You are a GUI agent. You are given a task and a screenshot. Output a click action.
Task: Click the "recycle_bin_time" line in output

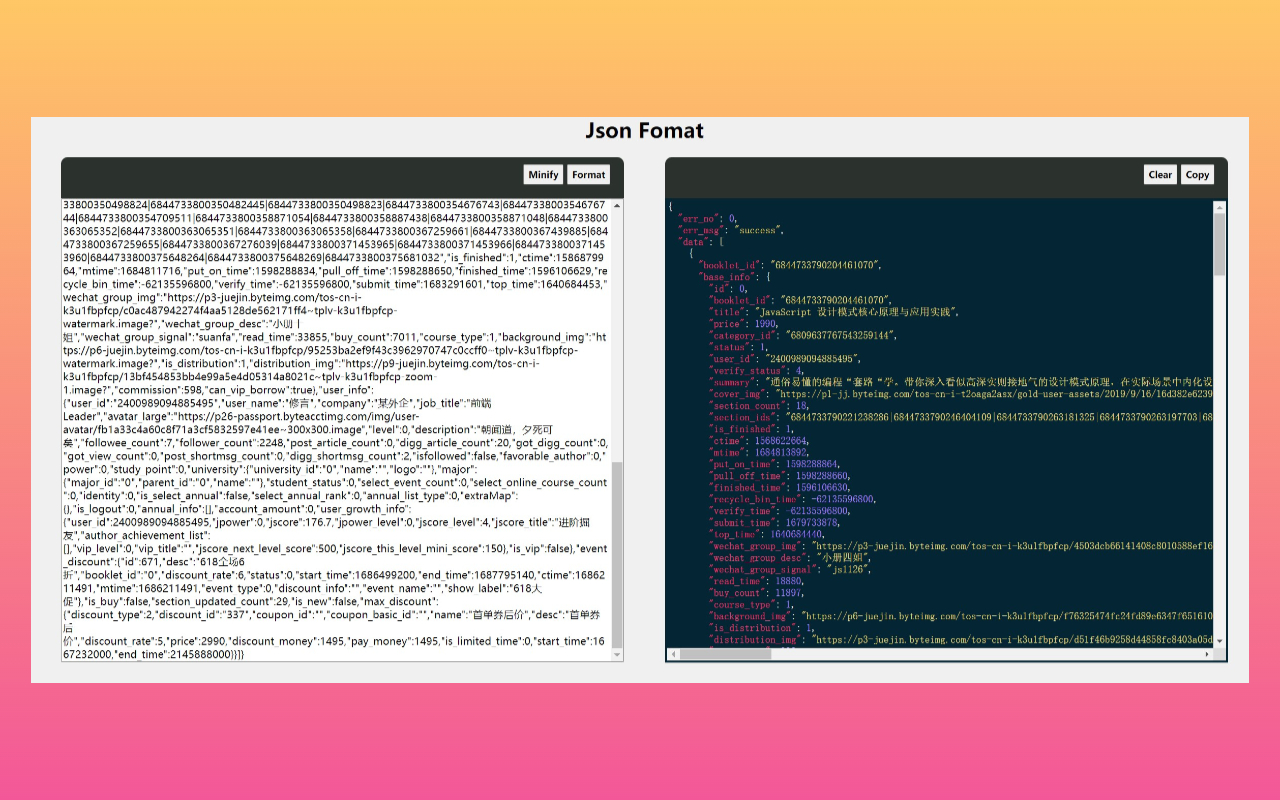tap(793, 499)
